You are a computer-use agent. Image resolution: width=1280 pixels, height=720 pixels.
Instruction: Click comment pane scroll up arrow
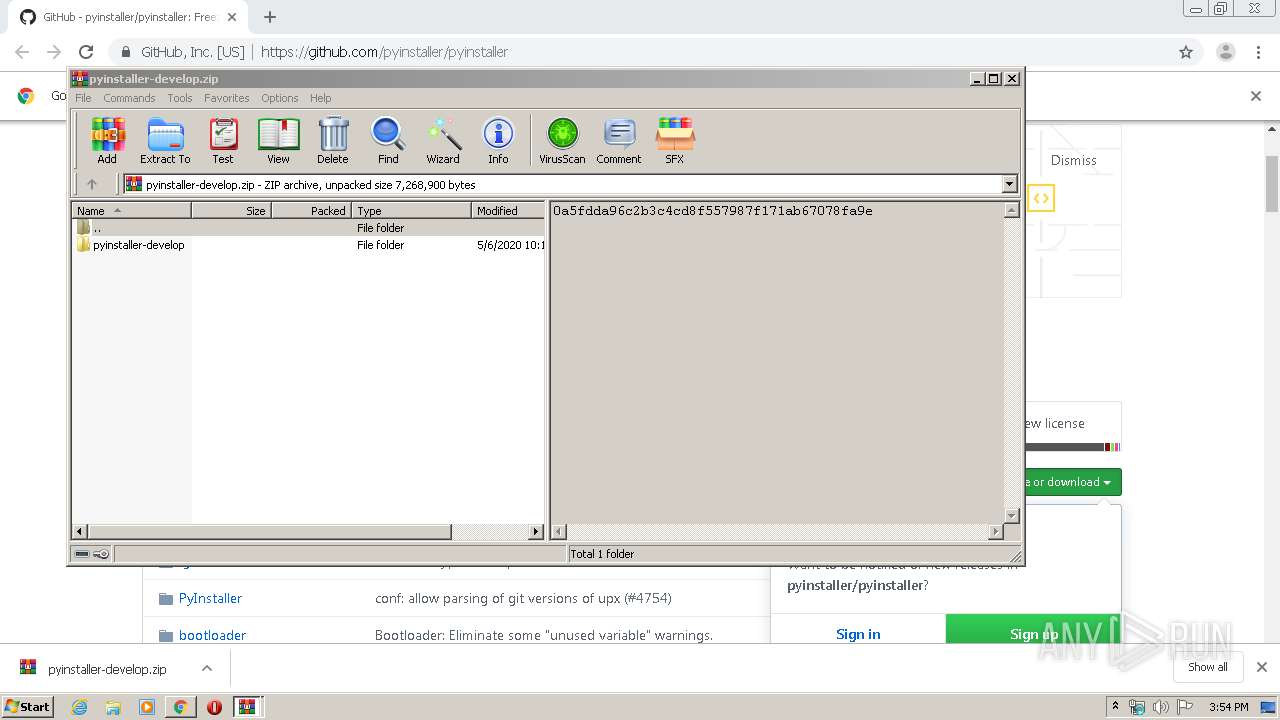[x=1011, y=210]
